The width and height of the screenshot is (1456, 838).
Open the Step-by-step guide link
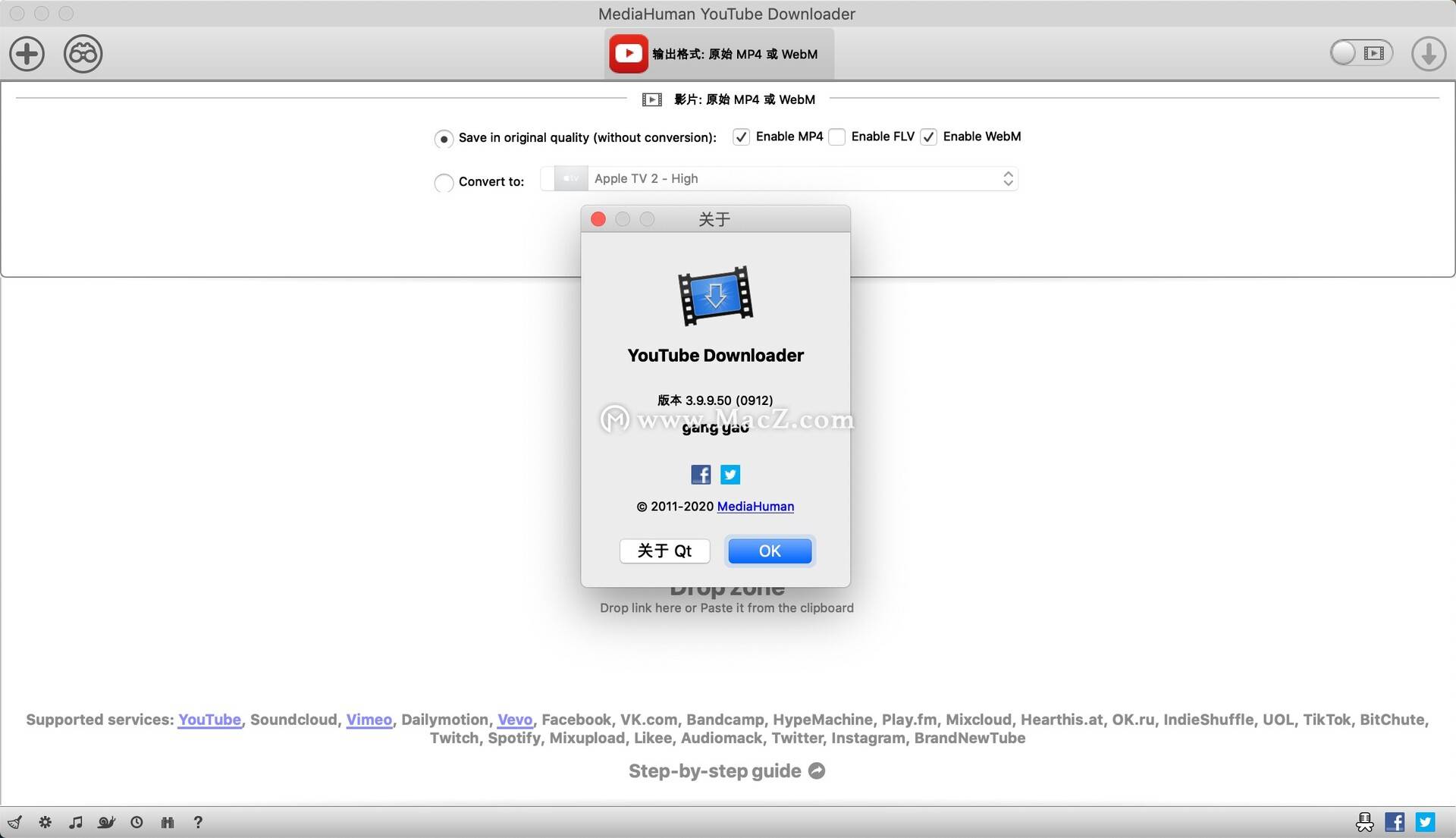click(x=726, y=771)
